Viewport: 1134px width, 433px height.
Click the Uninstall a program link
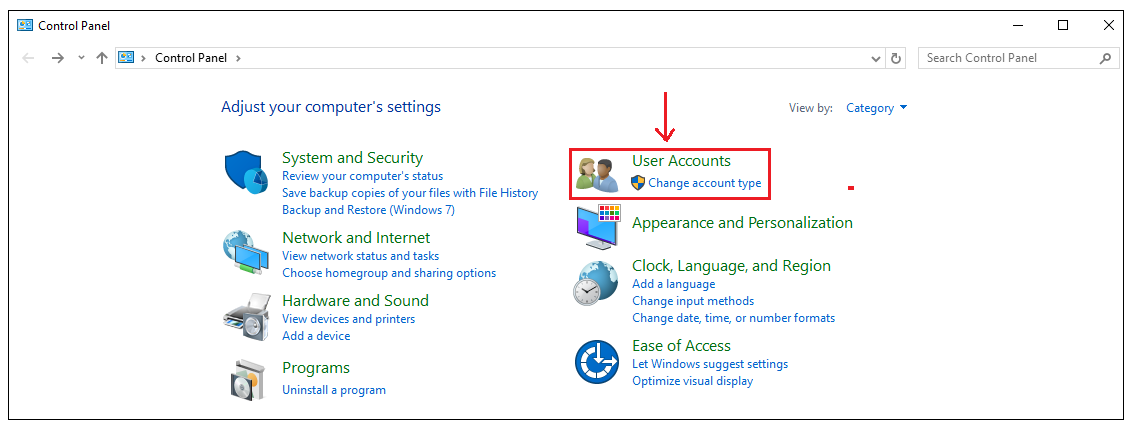tap(333, 390)
